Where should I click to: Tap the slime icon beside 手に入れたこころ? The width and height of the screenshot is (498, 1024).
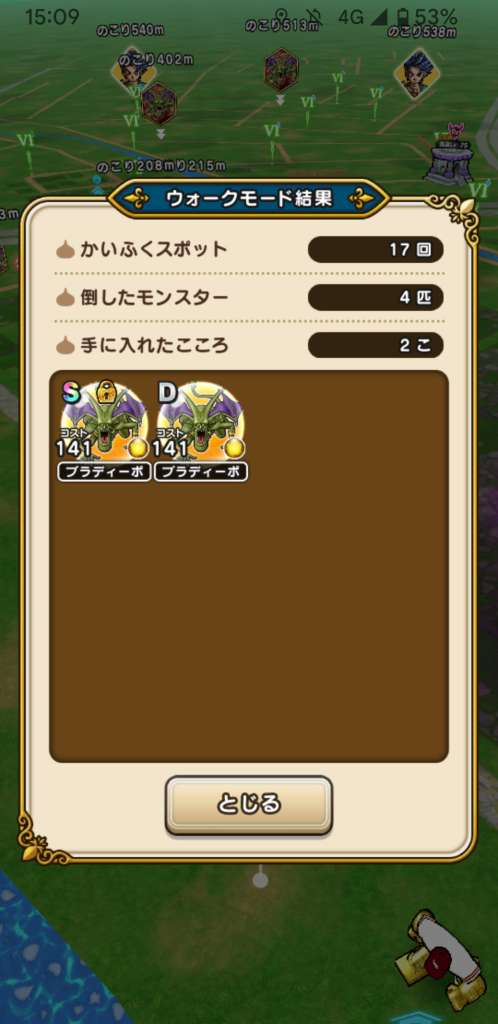tap(66, 345)
